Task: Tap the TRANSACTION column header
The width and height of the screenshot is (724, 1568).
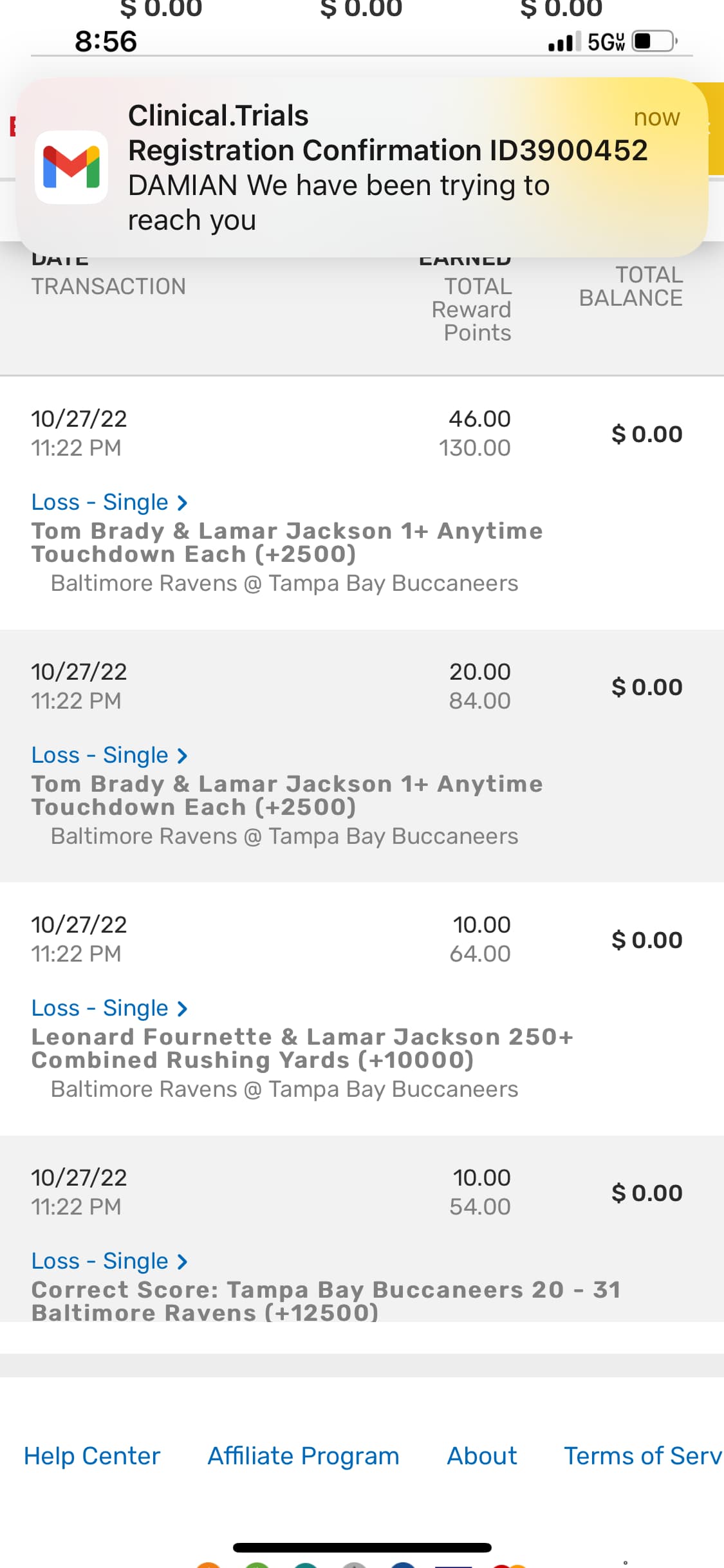Action: [x=109, y=286]
